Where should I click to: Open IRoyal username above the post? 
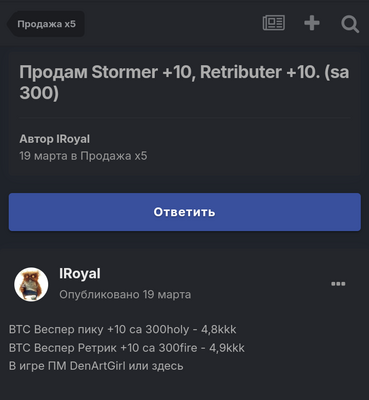click(x=80, y=273)
